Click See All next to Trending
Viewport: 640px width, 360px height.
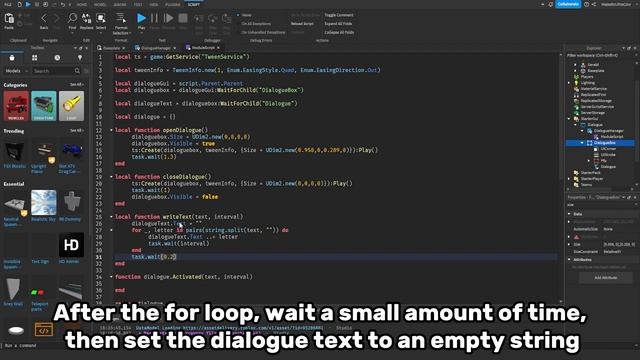click(76, 131)
